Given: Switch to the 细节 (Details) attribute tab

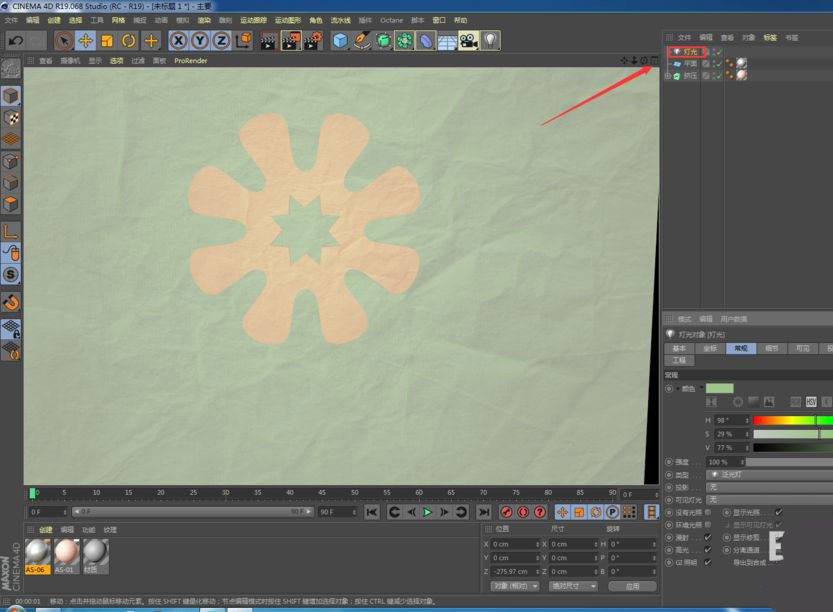Looking at the screenshot, I should coord(772,348).
